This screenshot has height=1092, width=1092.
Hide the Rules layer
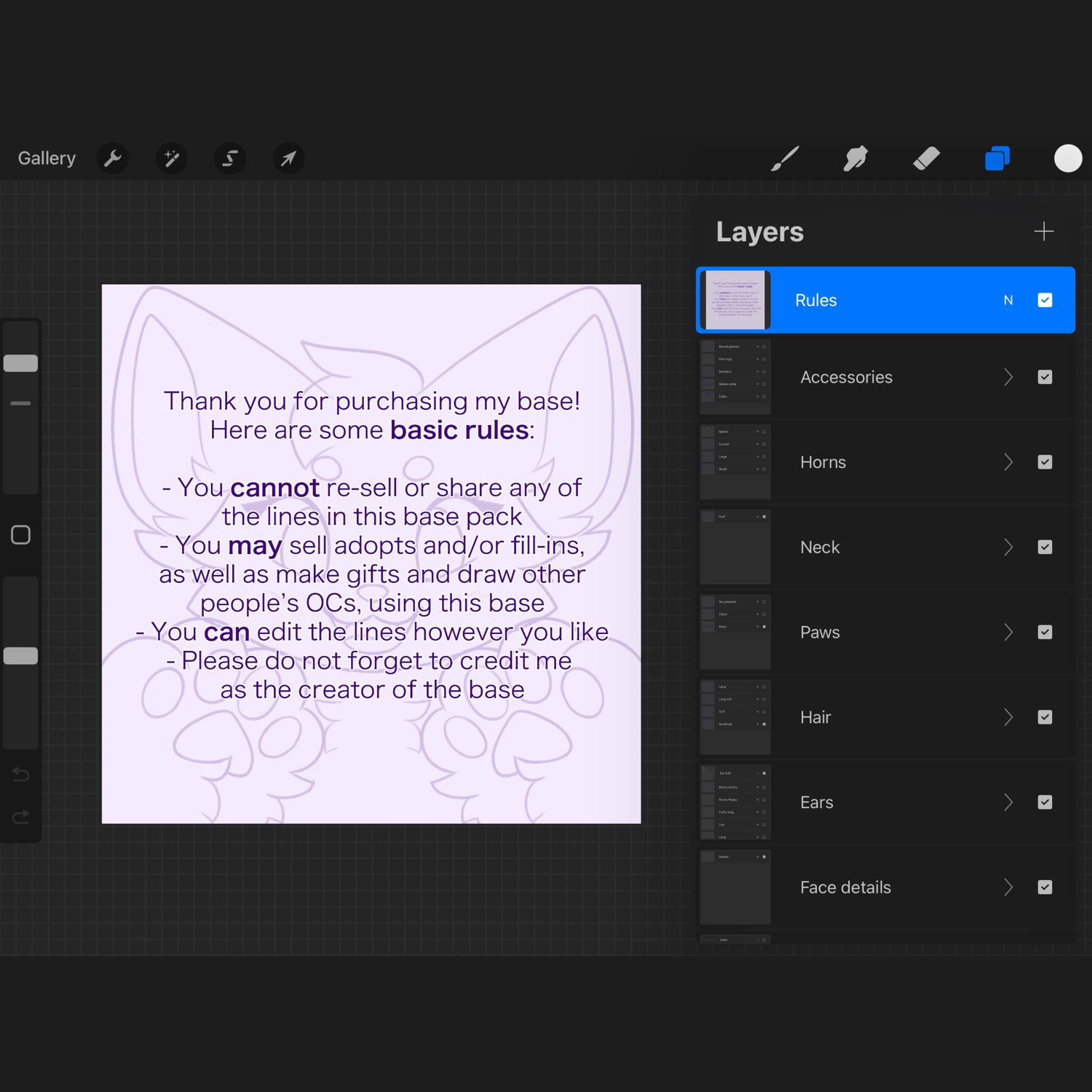click(1045, 300)
